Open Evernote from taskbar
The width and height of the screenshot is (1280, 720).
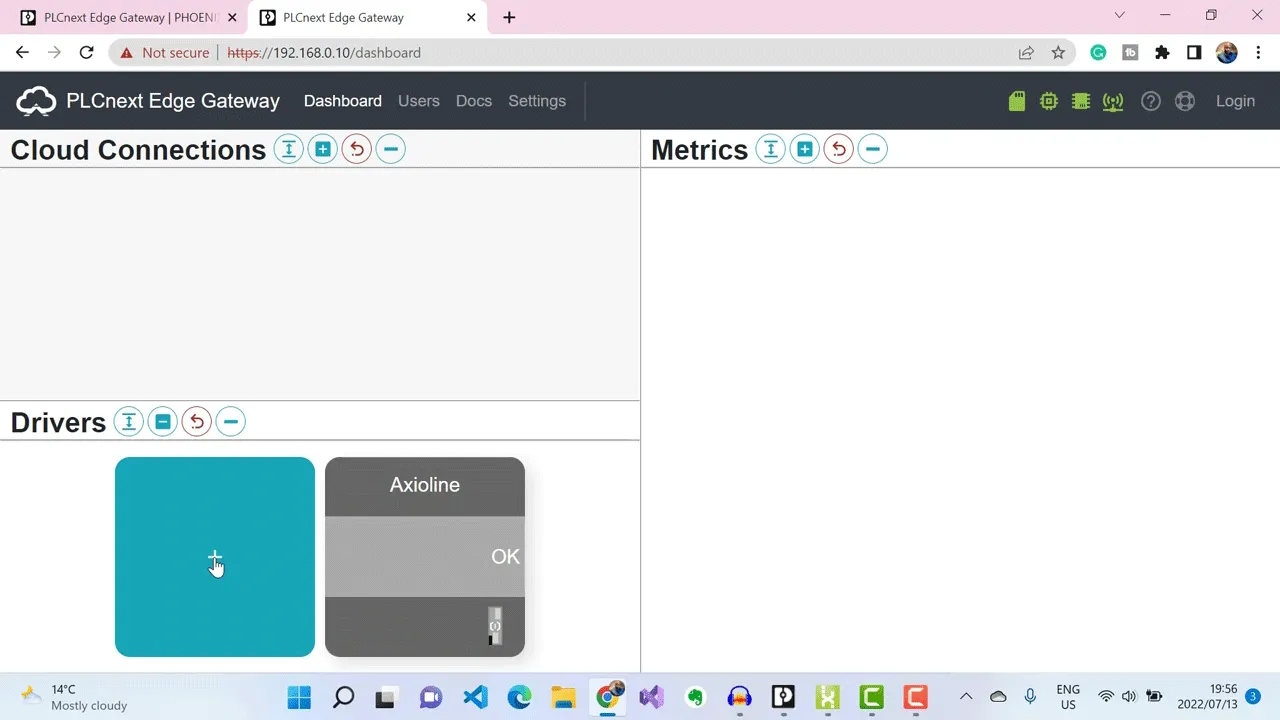pos(695,697)
